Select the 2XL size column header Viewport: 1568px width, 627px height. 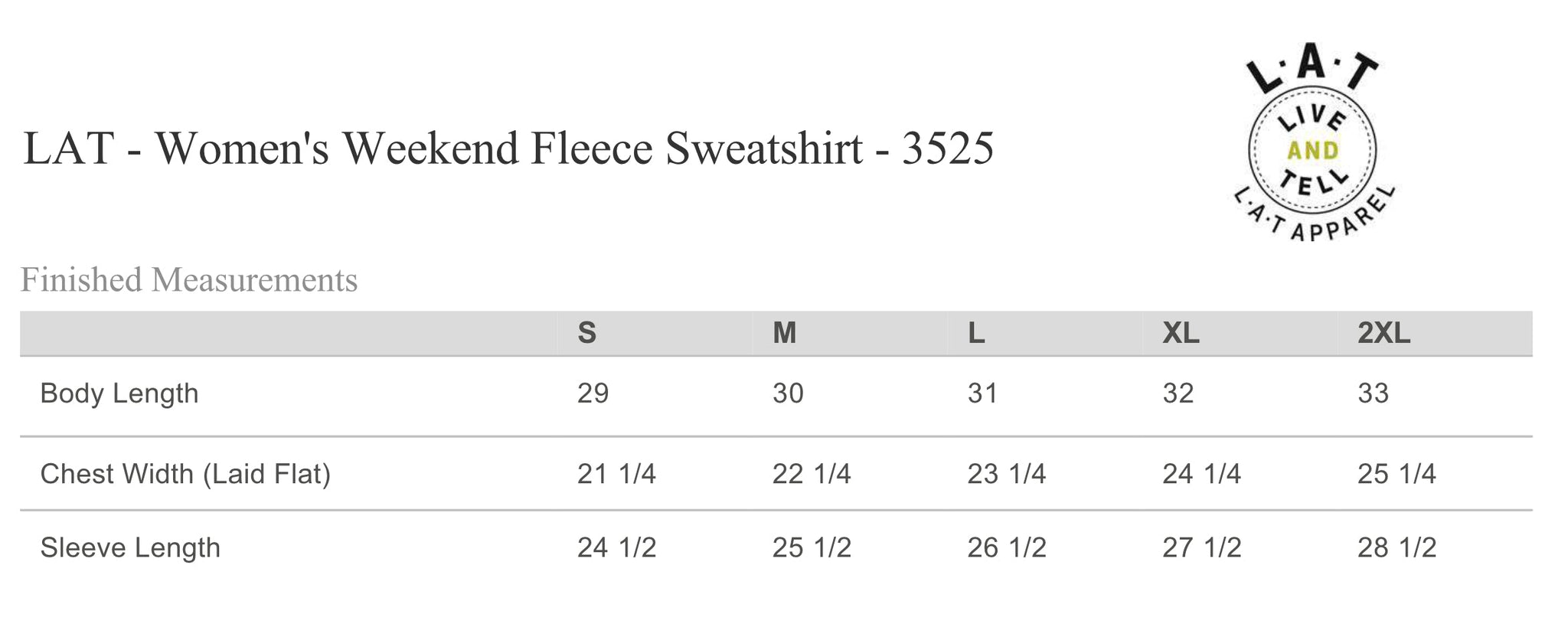coord(1383,334)
